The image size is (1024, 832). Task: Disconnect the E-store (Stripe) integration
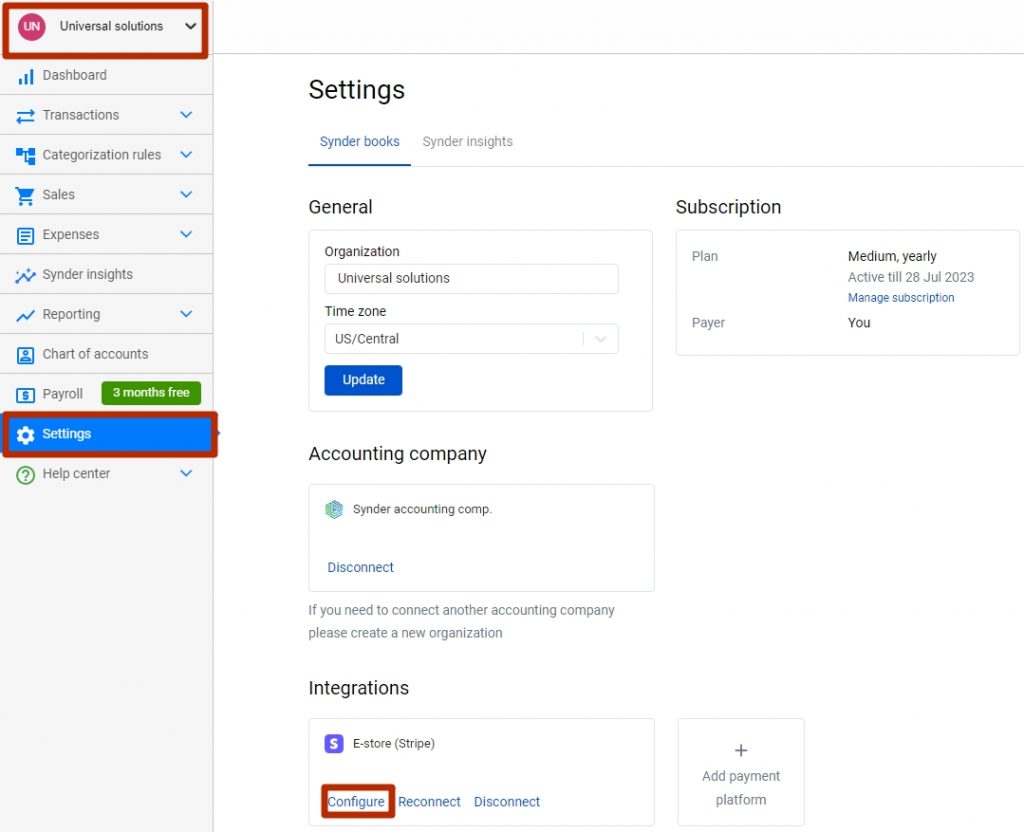507,802
